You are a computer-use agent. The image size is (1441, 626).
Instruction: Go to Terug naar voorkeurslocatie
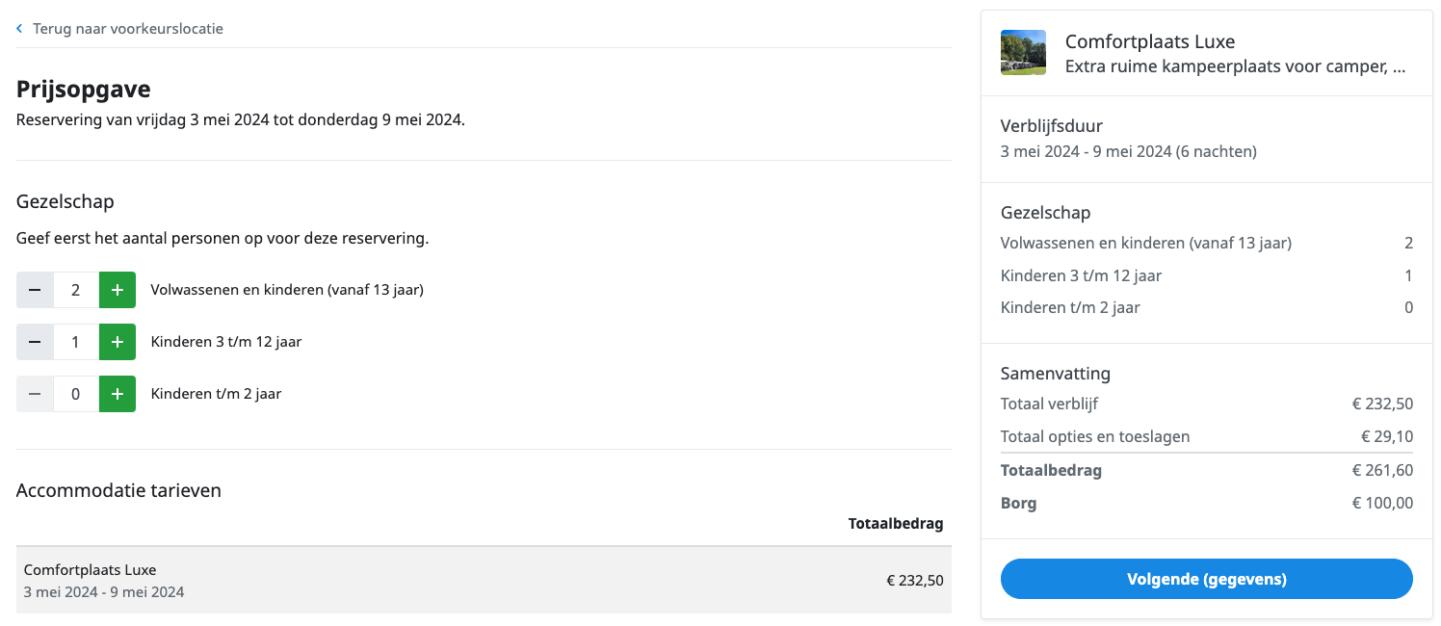[x=127, y=29]
